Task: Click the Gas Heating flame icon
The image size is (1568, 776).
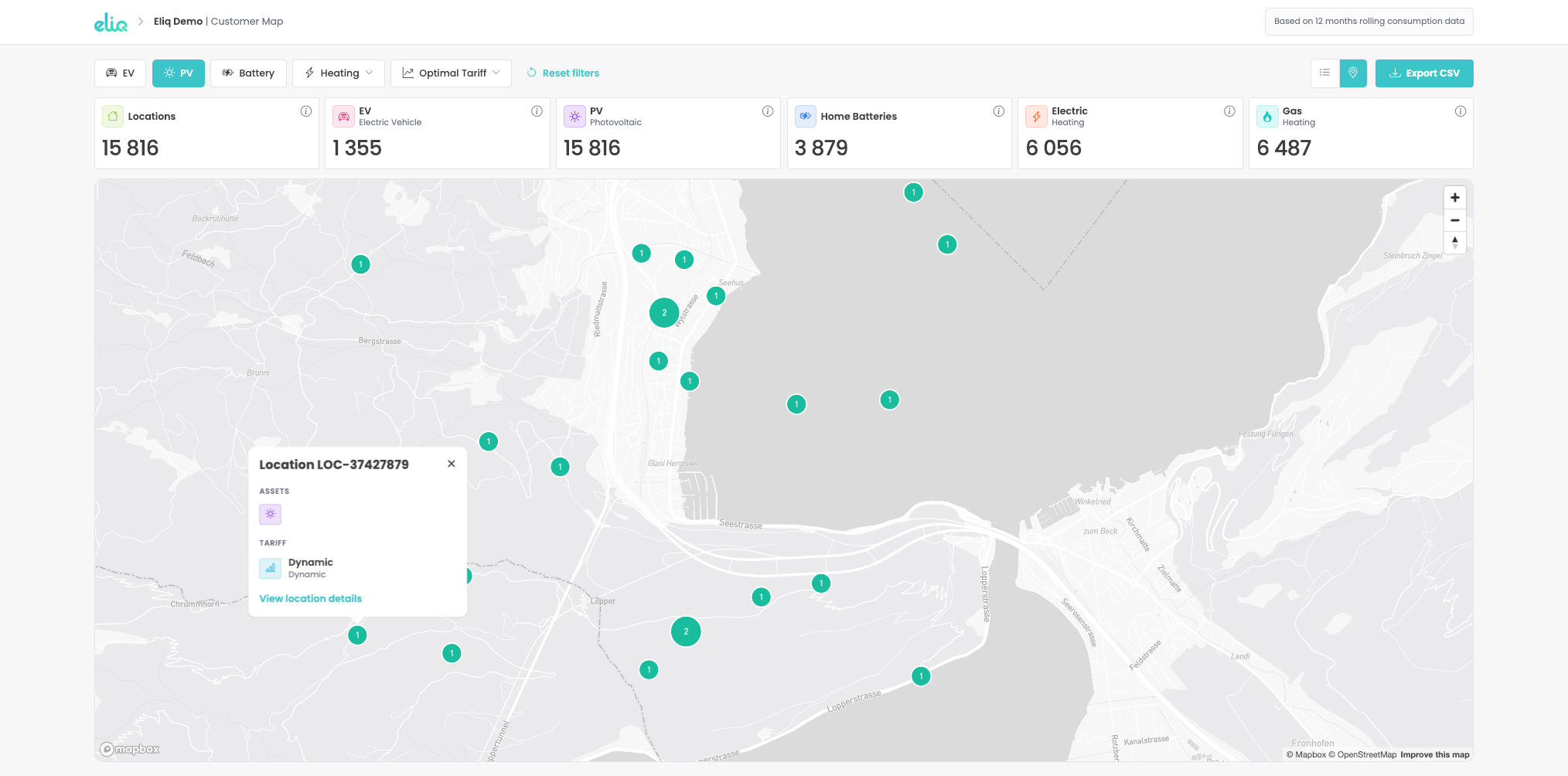Action: click(1267, 116)
